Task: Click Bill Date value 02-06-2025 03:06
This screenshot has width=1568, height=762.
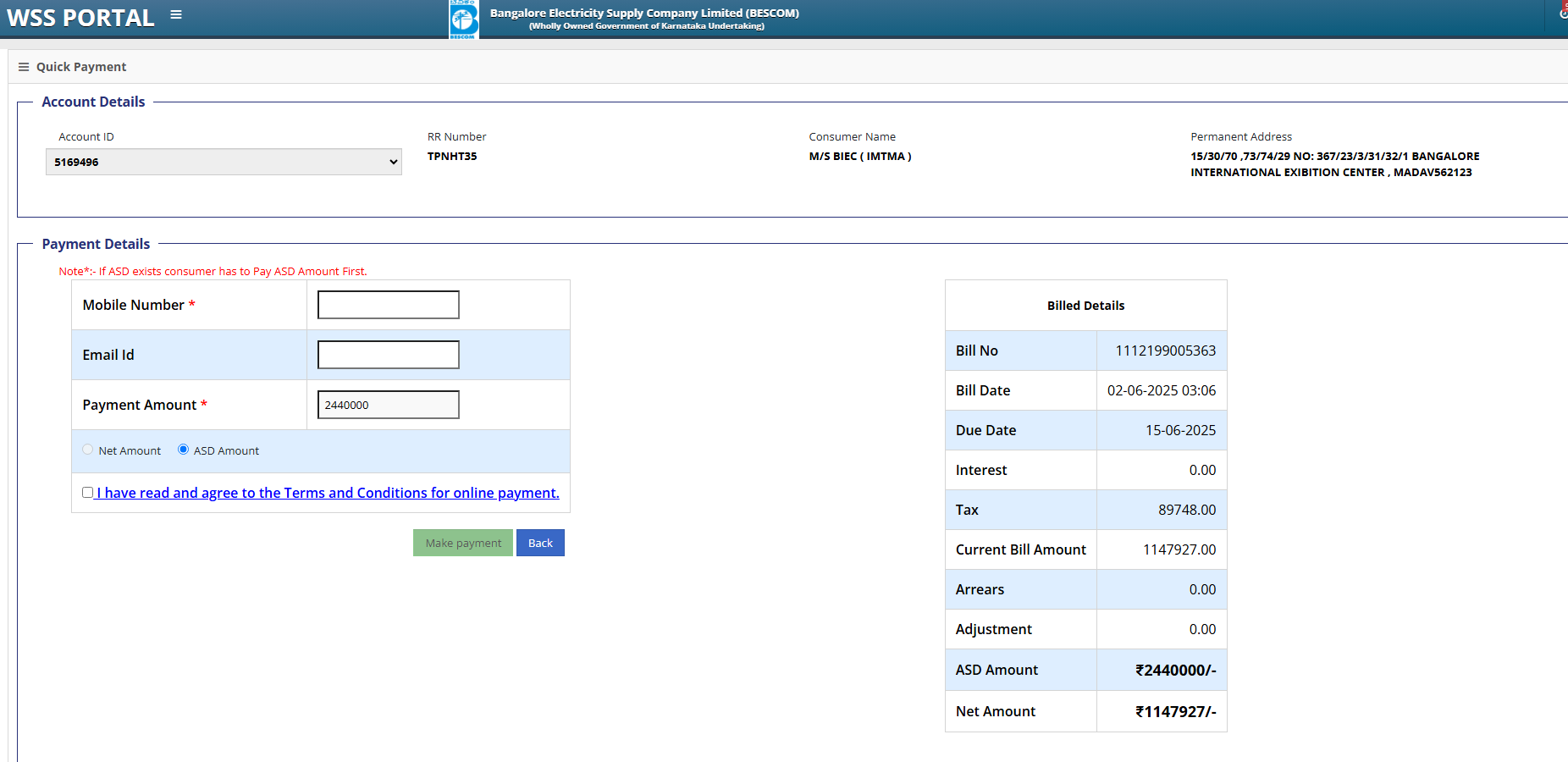Action: (1162, 390)
